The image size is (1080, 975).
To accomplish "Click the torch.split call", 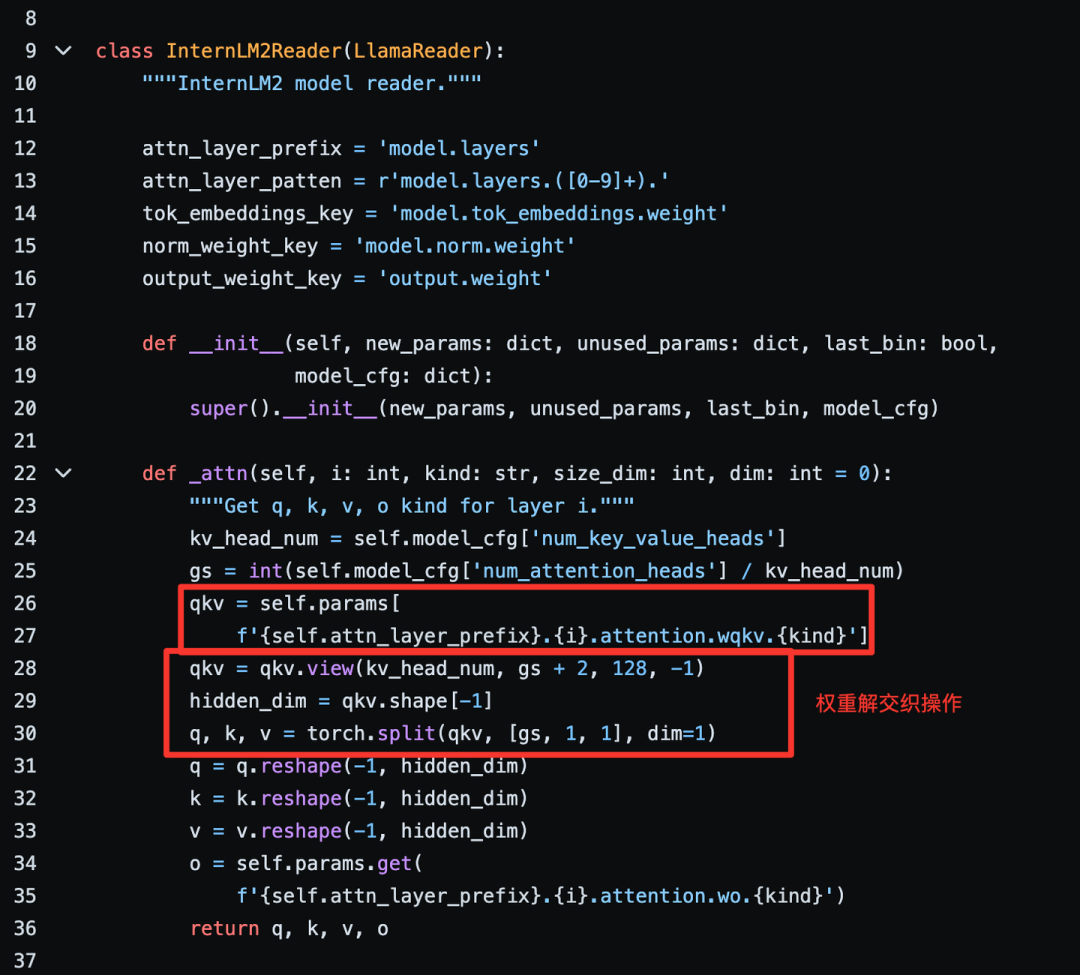I will (x=371, y=733).
